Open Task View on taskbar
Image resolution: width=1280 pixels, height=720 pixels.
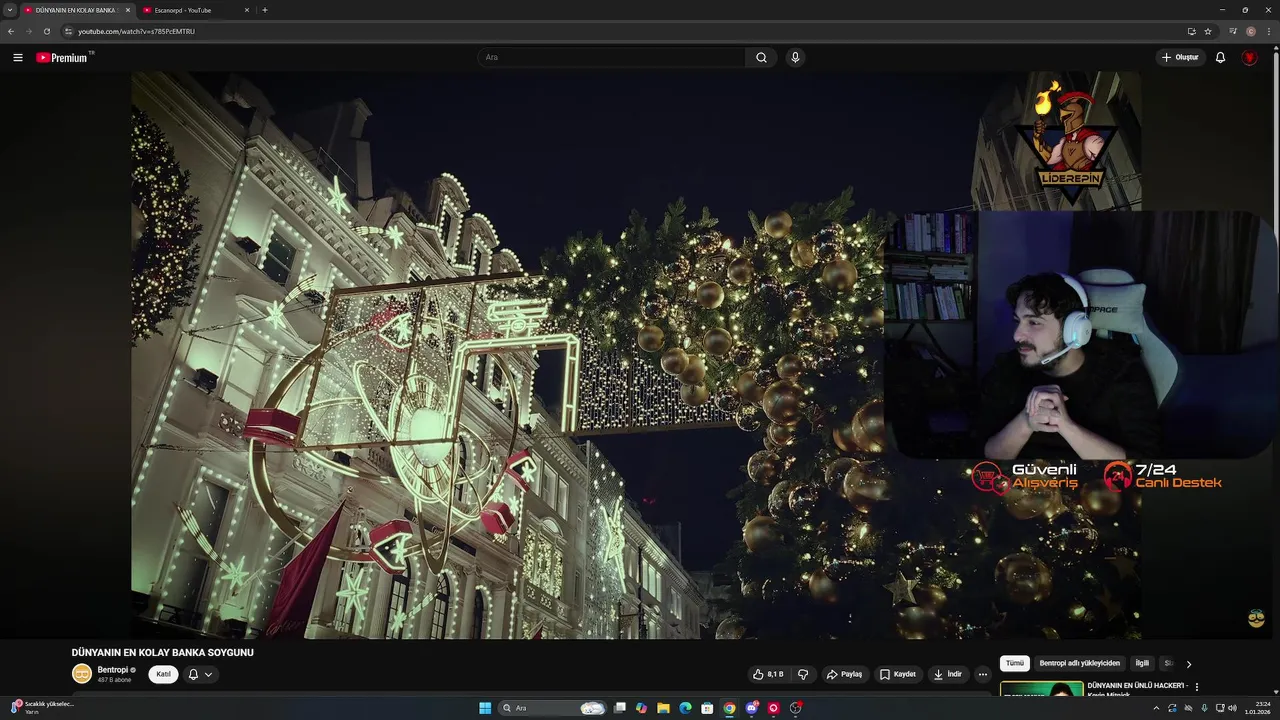point(620,708)
